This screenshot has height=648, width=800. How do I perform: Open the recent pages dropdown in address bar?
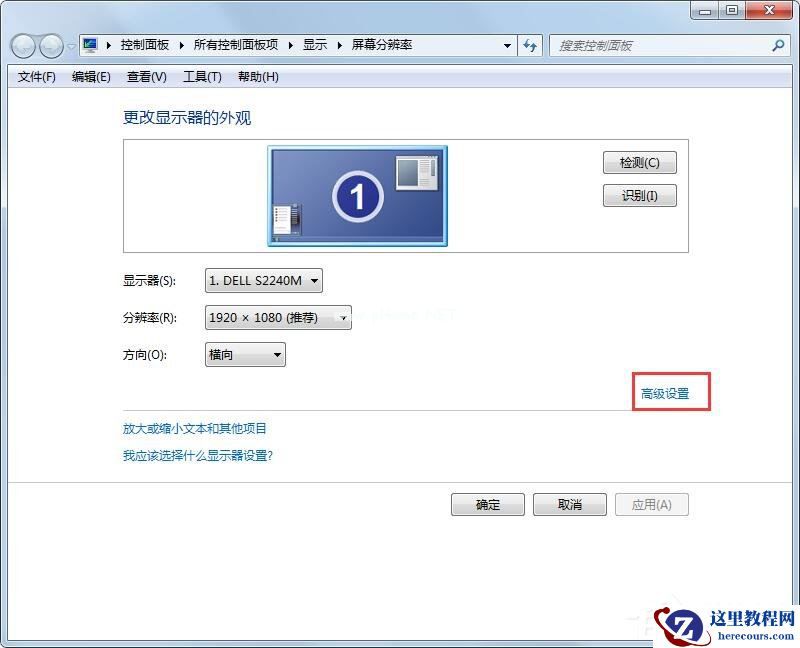507,45
